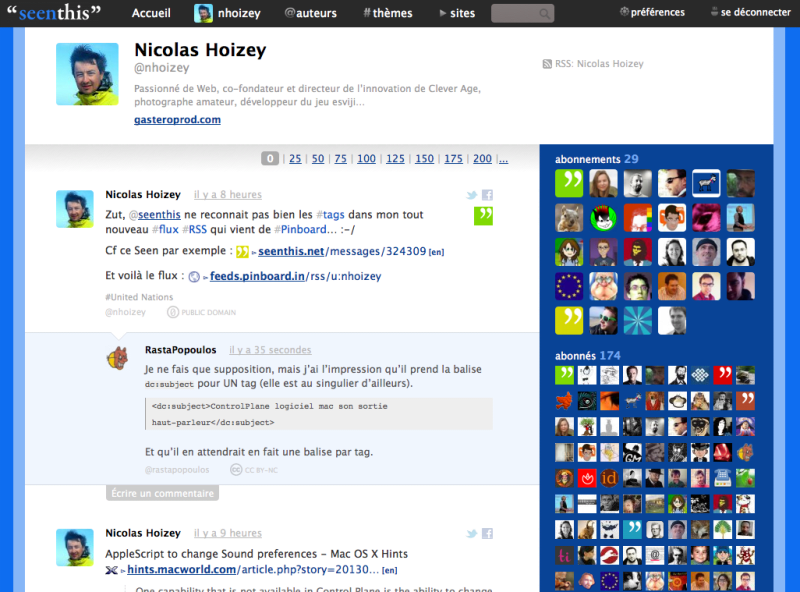
Task: Click teal quote avatar in abonnés
Action: (632, 529)
